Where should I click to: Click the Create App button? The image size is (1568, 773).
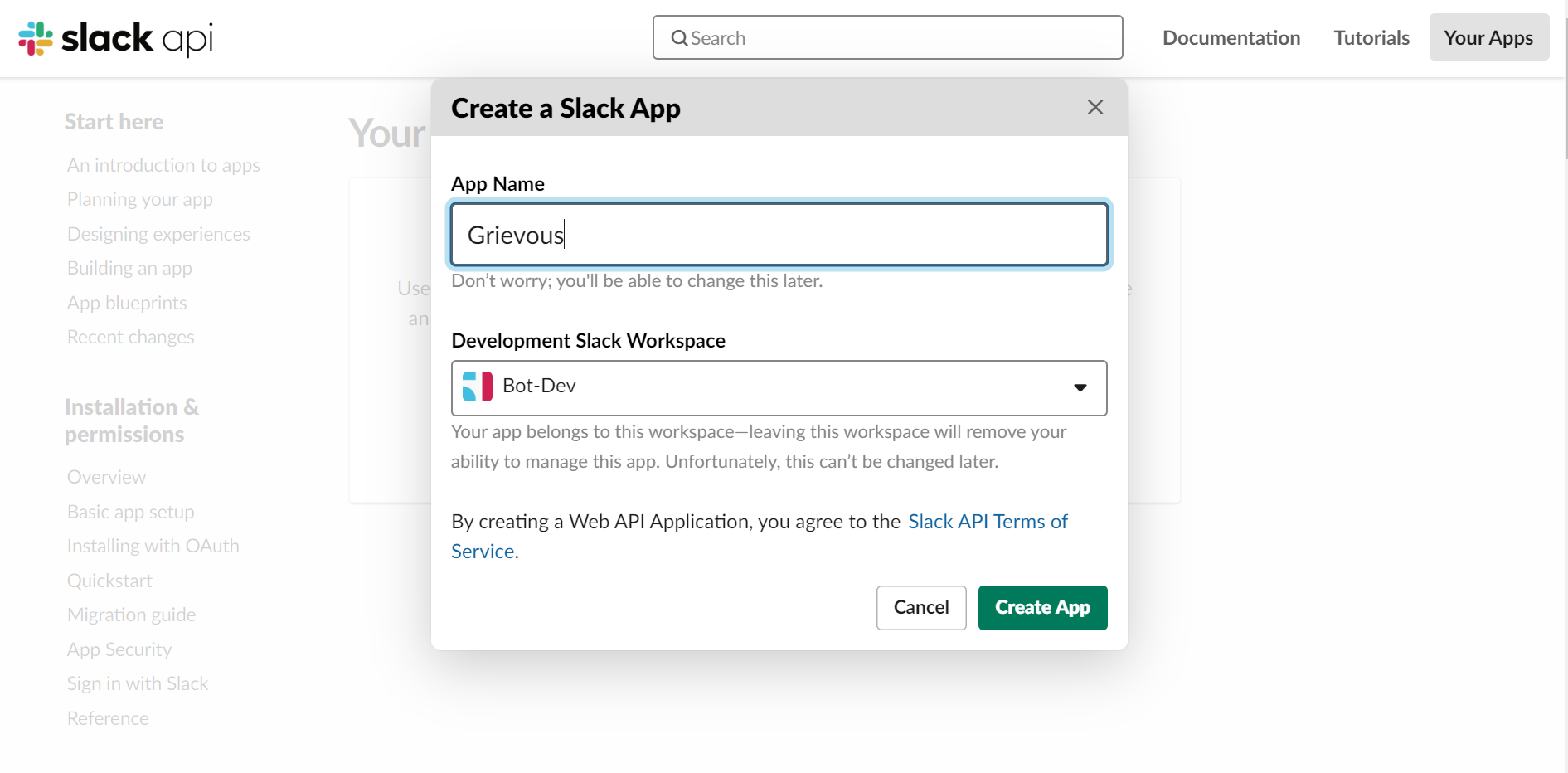click(1042, 607)
